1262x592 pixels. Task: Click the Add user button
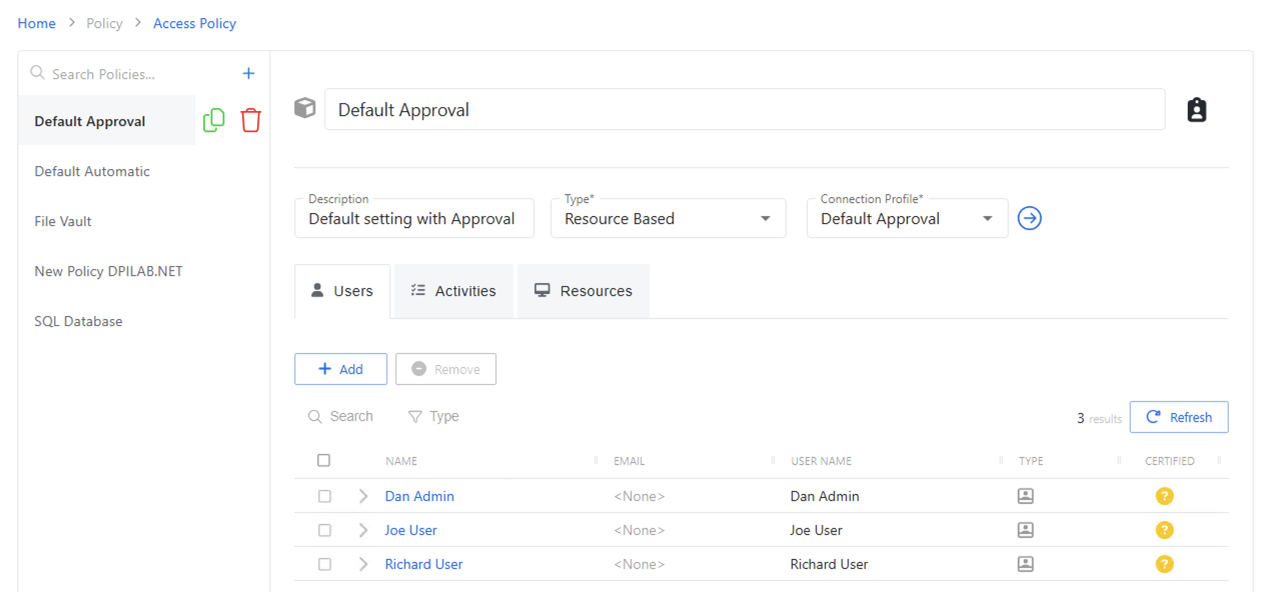[340, 369]
